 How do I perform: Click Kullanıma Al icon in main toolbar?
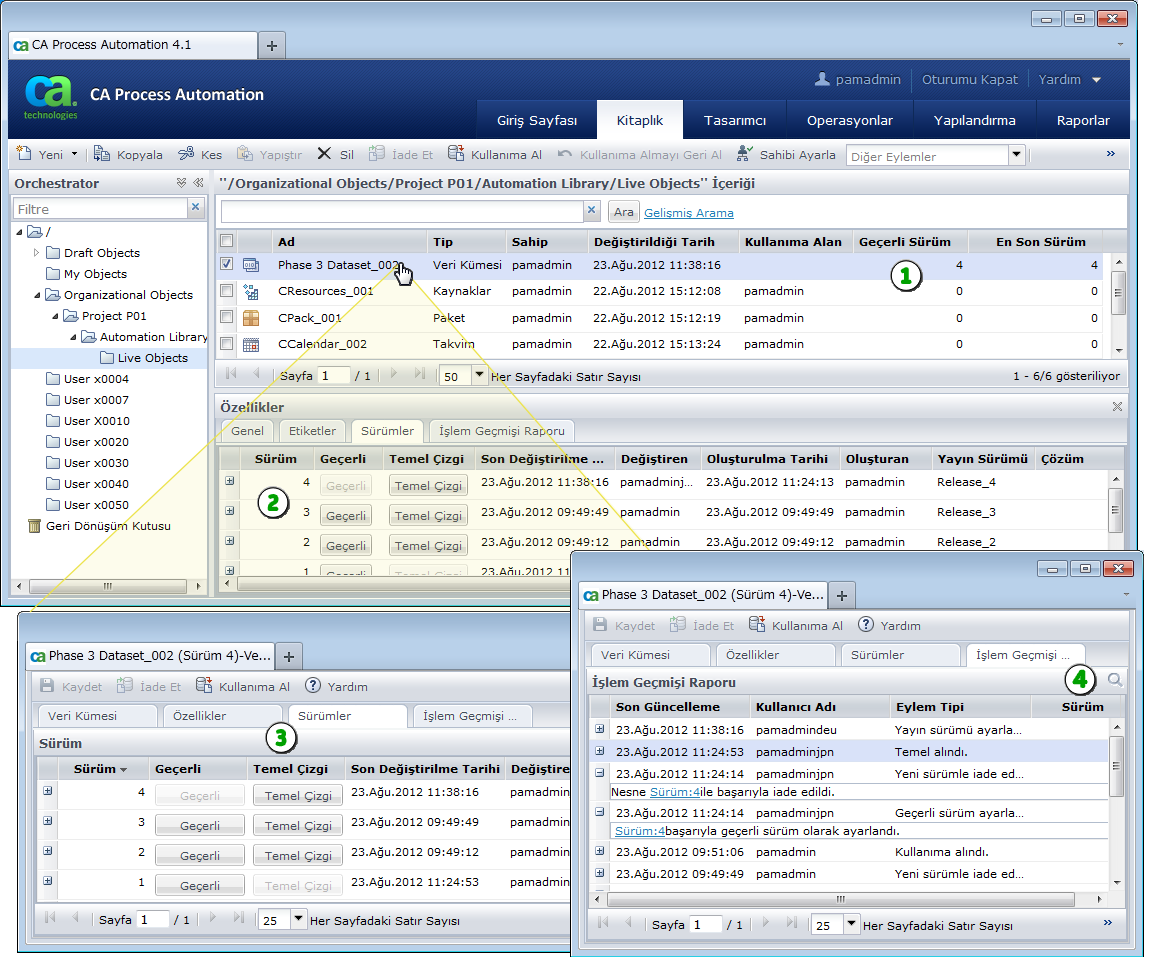[x=456, y=154]
